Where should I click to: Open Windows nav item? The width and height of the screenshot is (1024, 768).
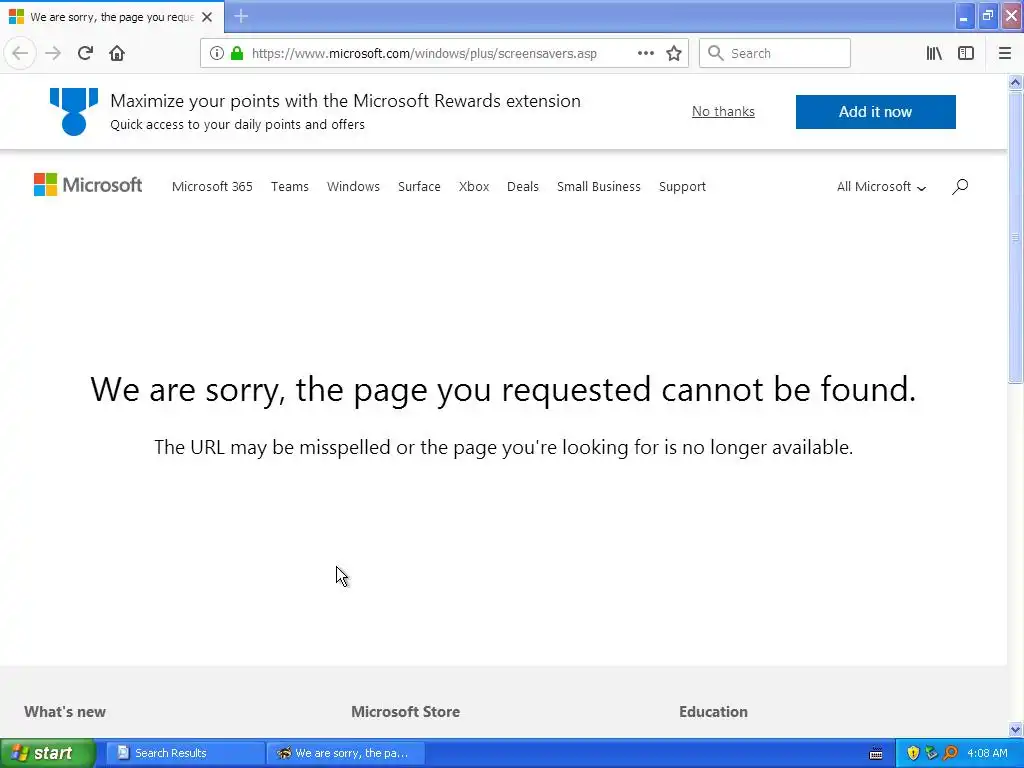tap(353, 187)
